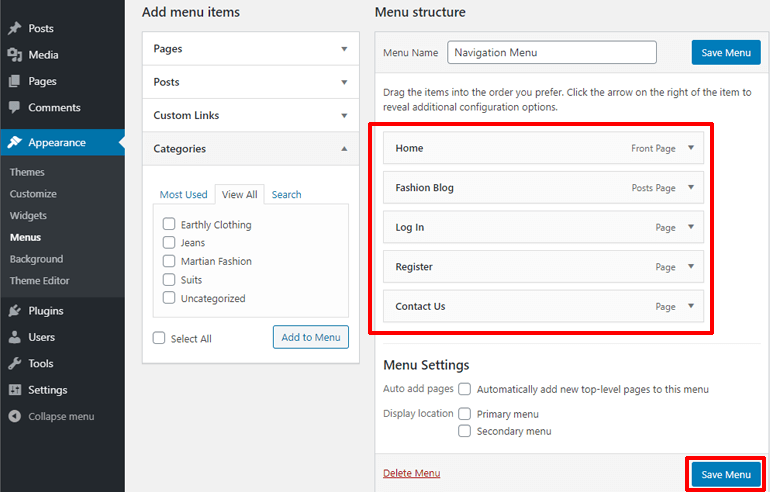Check the Earthly Clothing category checkbox
Viewport: 770px width, 492px height.
[169, 225]
